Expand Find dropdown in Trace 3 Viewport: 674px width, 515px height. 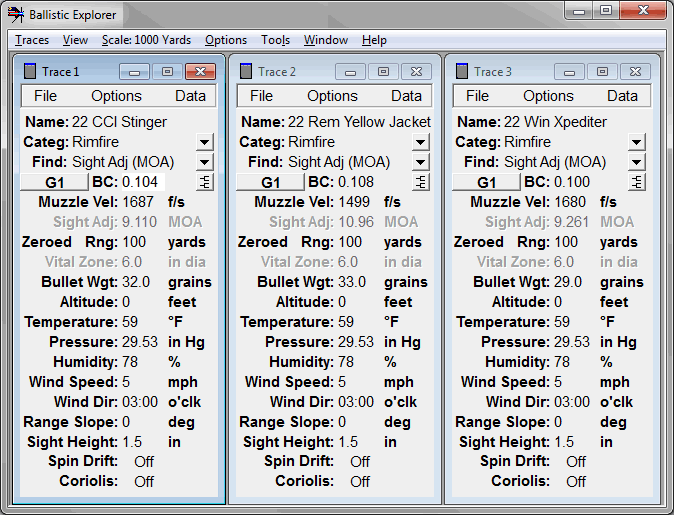click(637, 162)
